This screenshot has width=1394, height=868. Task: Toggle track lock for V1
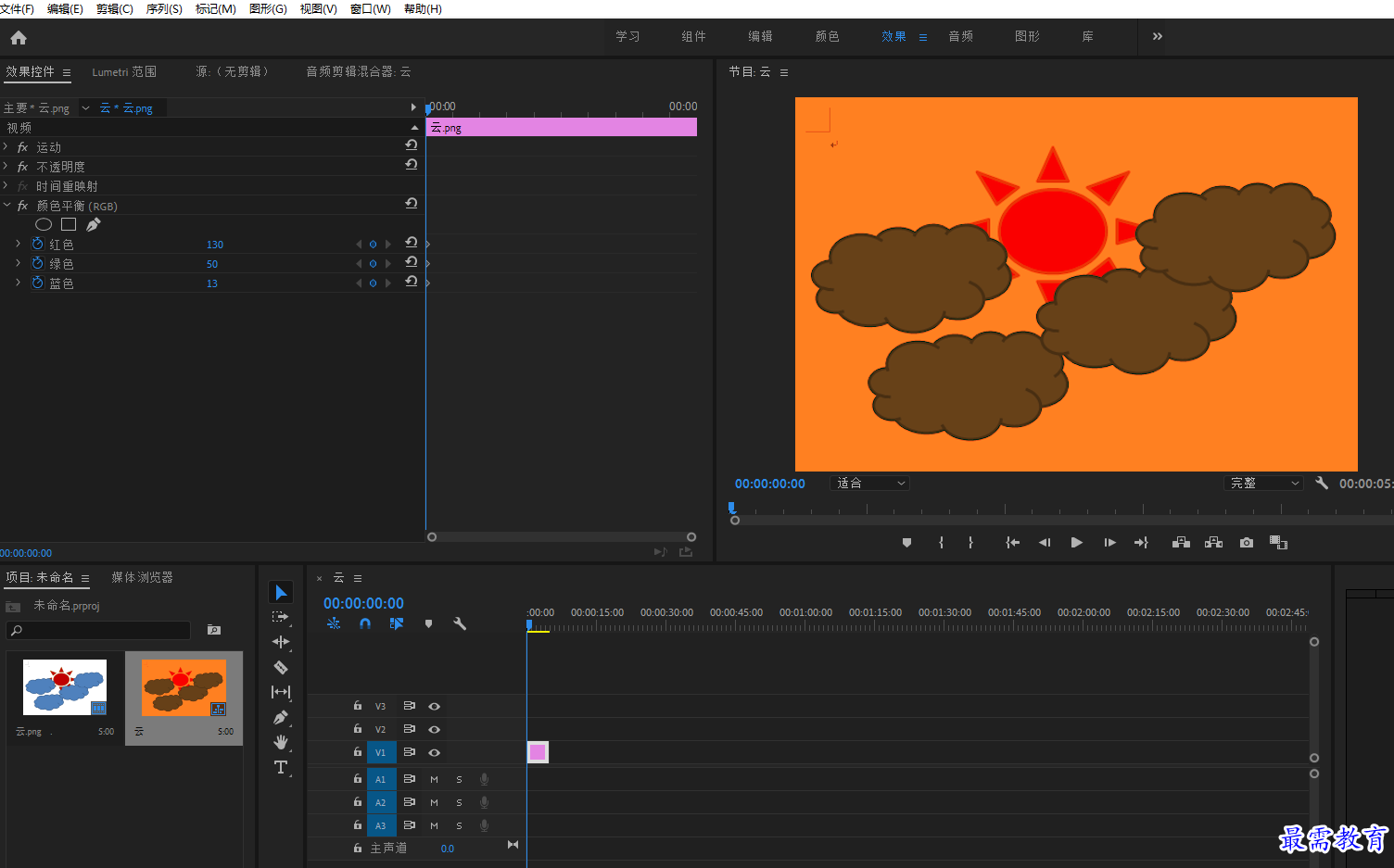[357, 752]
